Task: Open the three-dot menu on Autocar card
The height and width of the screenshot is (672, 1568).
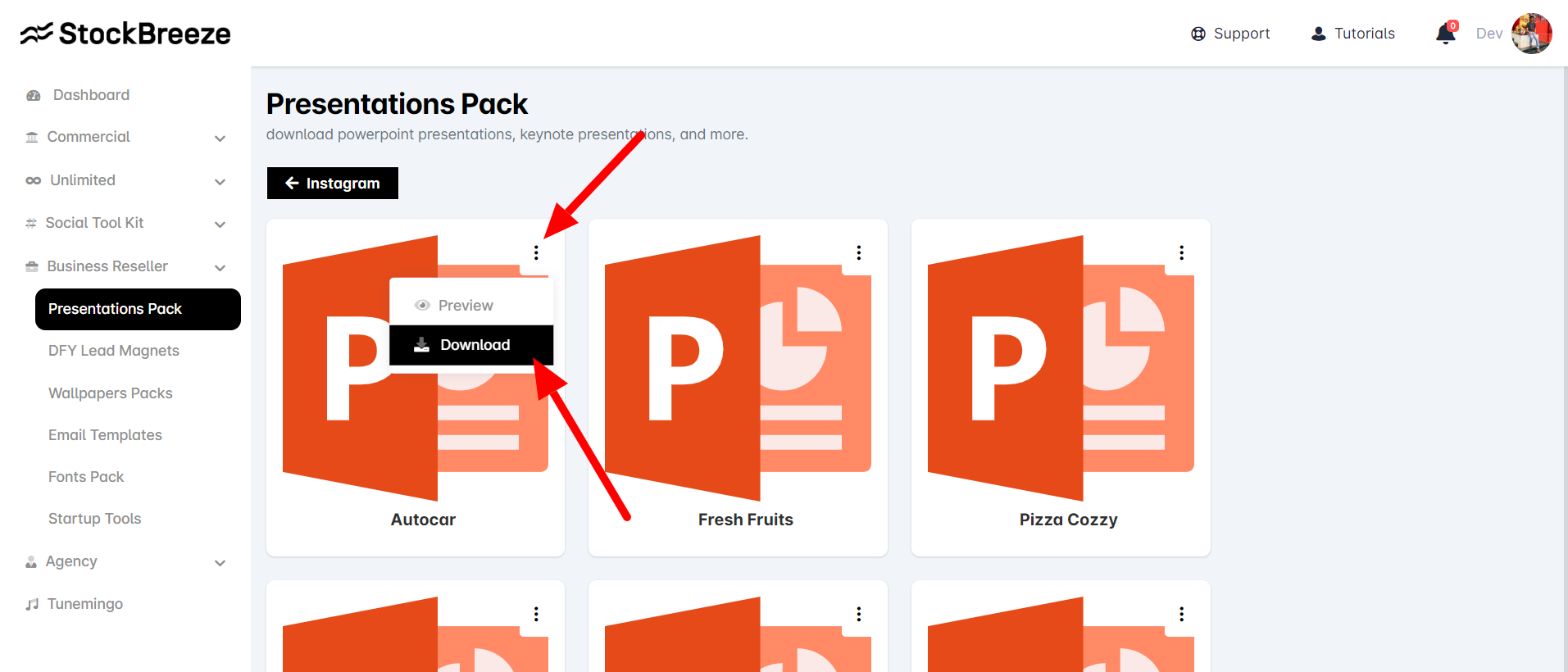Action: point(536,252)
